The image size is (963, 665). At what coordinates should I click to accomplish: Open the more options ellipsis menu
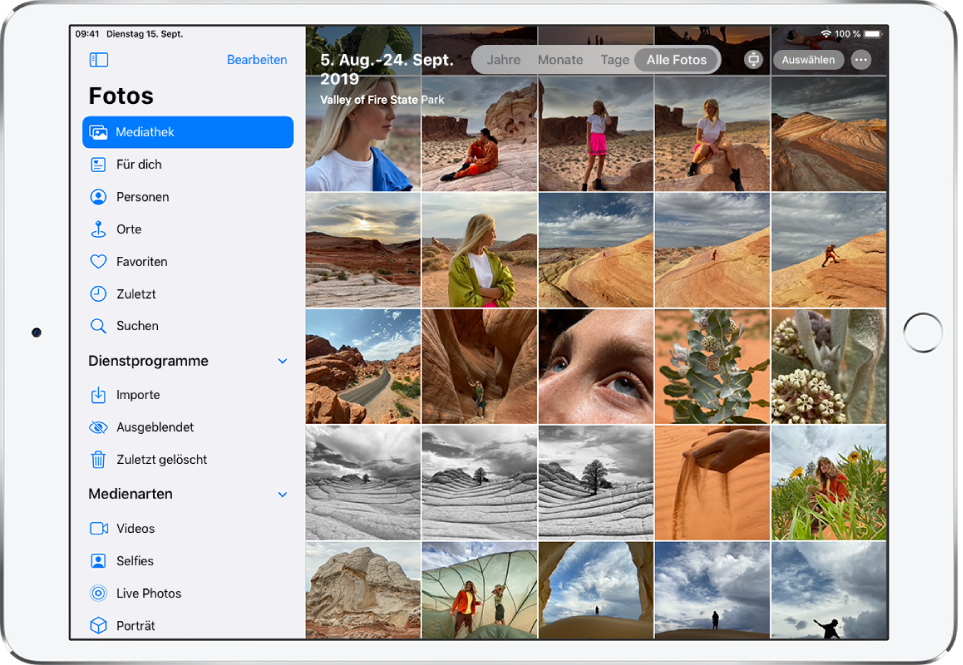pos(860,59)
